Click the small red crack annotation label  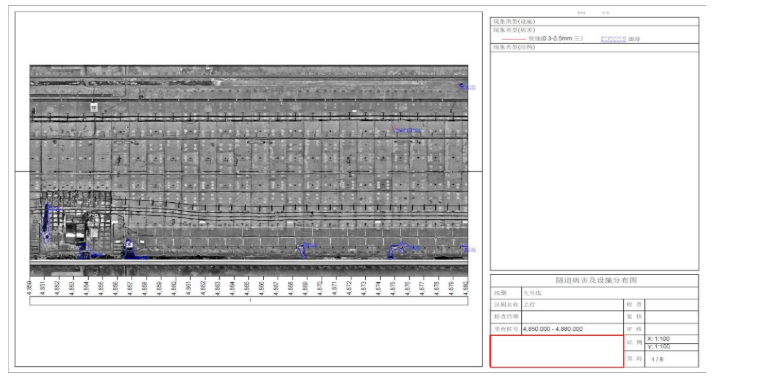point(407,130)
